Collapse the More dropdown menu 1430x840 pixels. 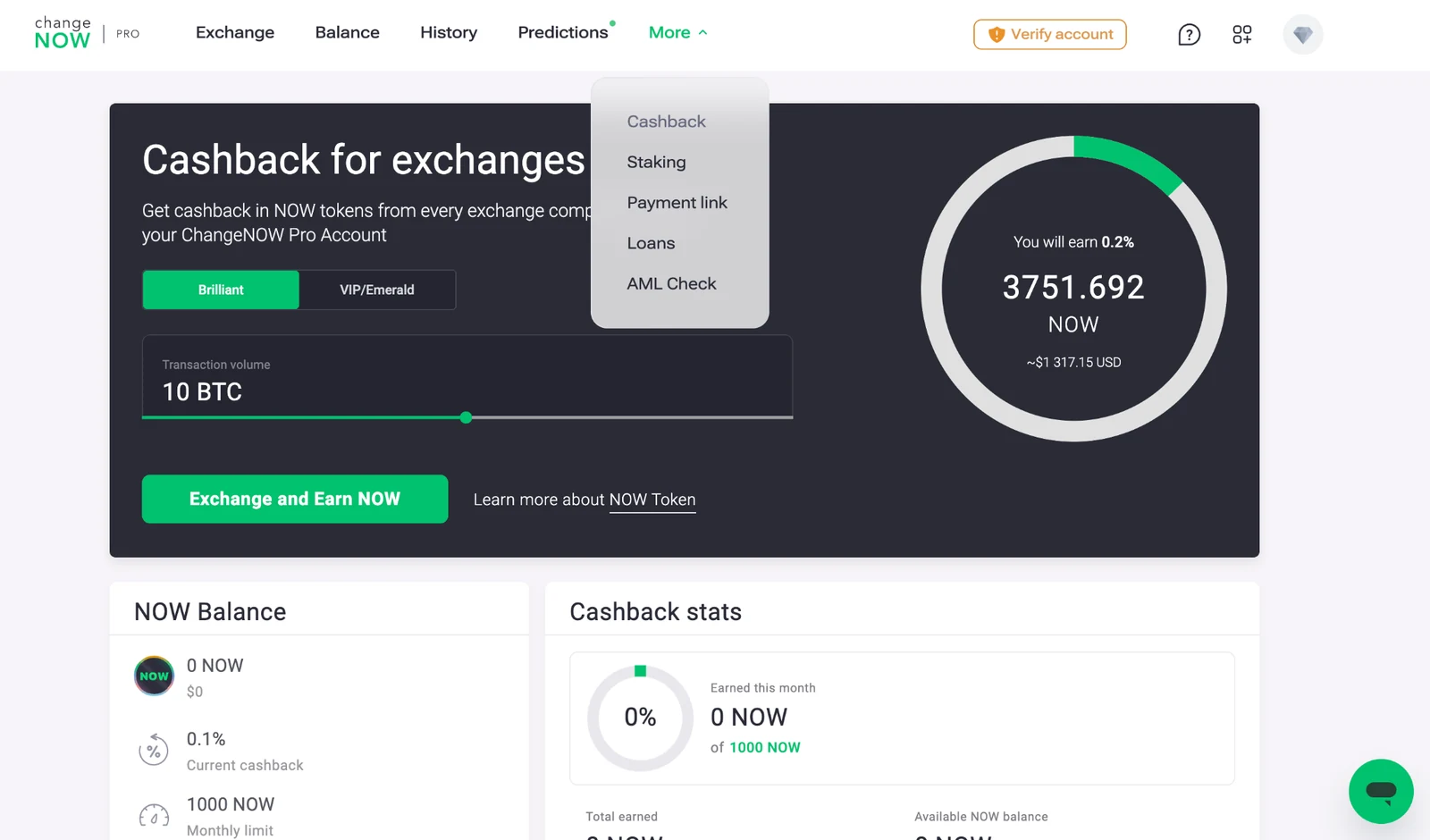678,33
